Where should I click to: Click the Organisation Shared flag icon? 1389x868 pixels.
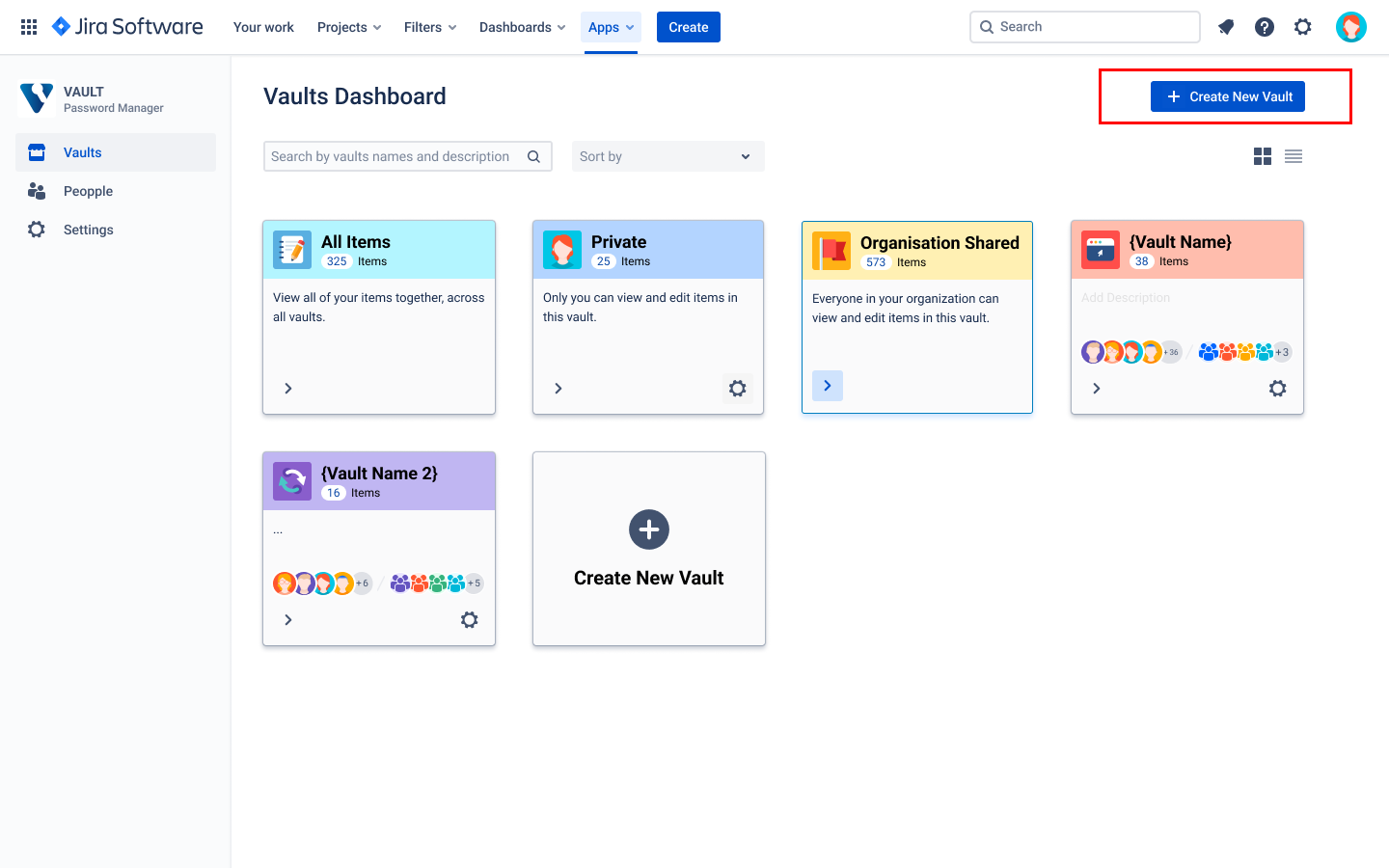[x=831, y=251]
